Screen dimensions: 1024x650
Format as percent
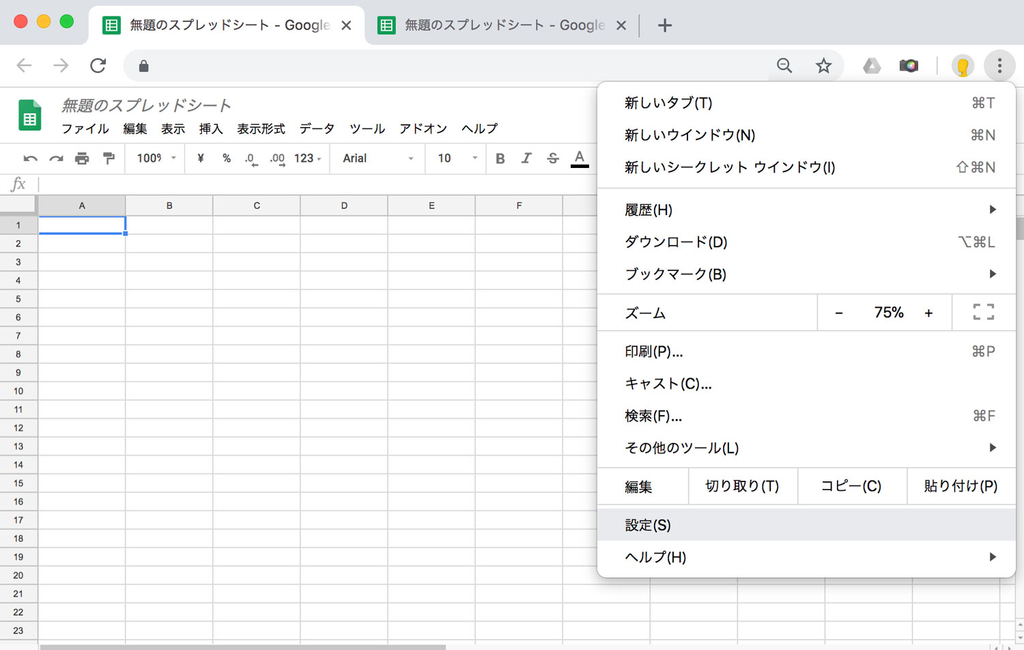click(x=226, y=158)
